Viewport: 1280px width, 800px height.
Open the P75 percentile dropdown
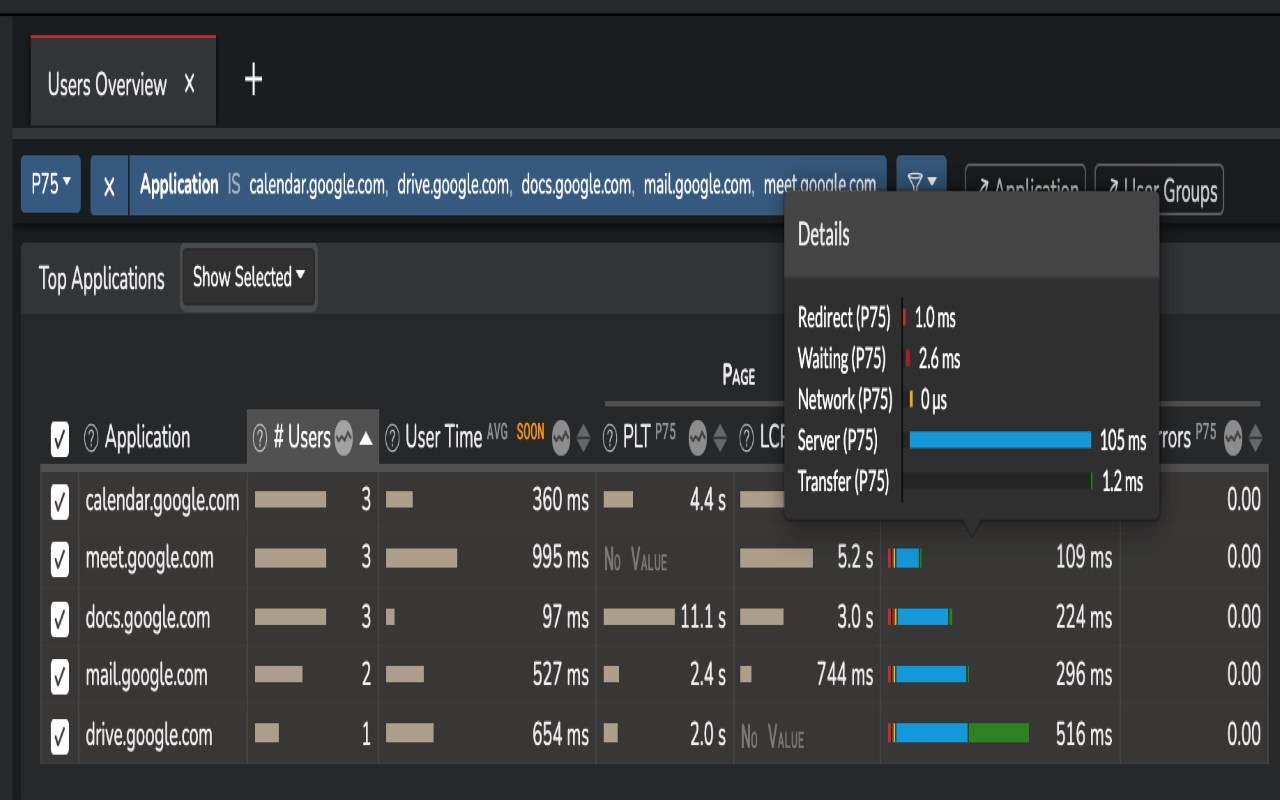(x=51, y=184)
